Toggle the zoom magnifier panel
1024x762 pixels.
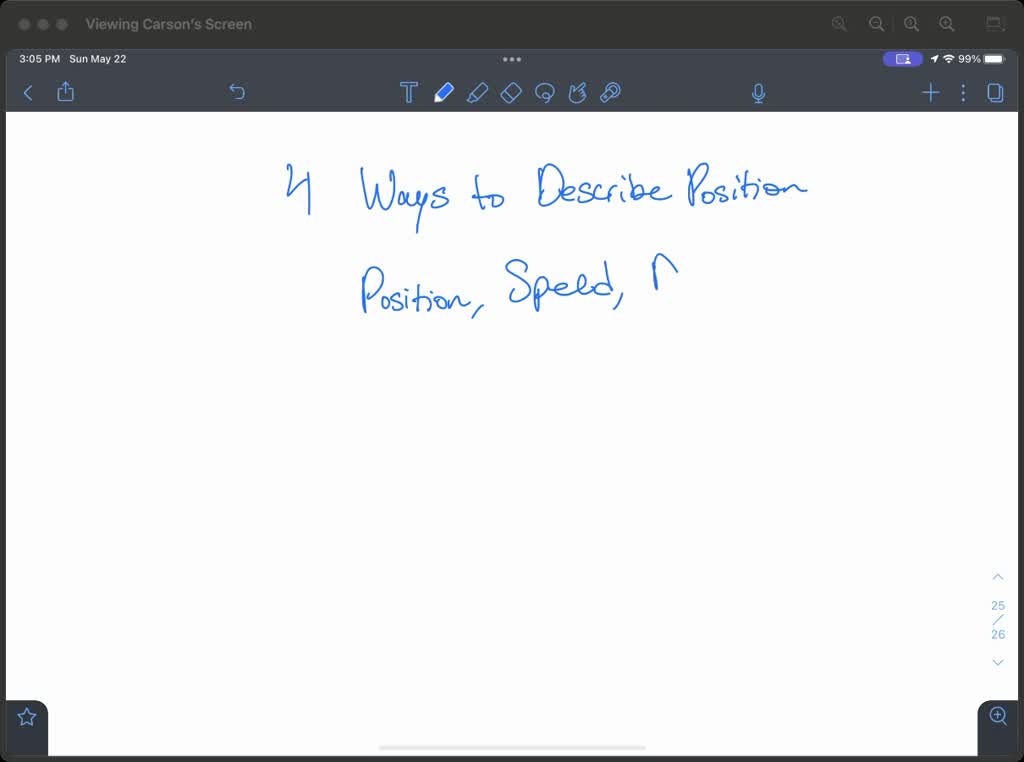click(x=997, y=716)
